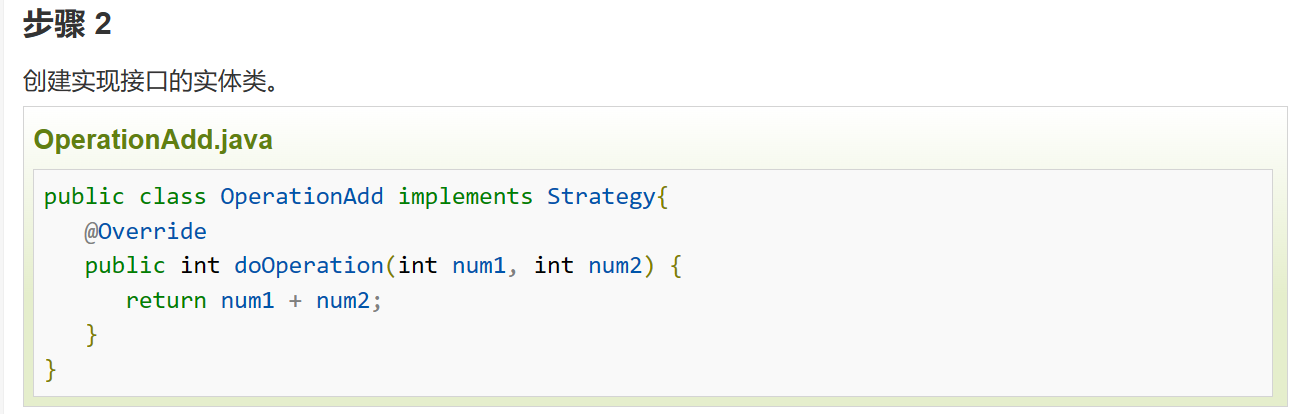Click the "public" keyword before doOperation
Viewport: 1300px width, 414px height.
125,266
